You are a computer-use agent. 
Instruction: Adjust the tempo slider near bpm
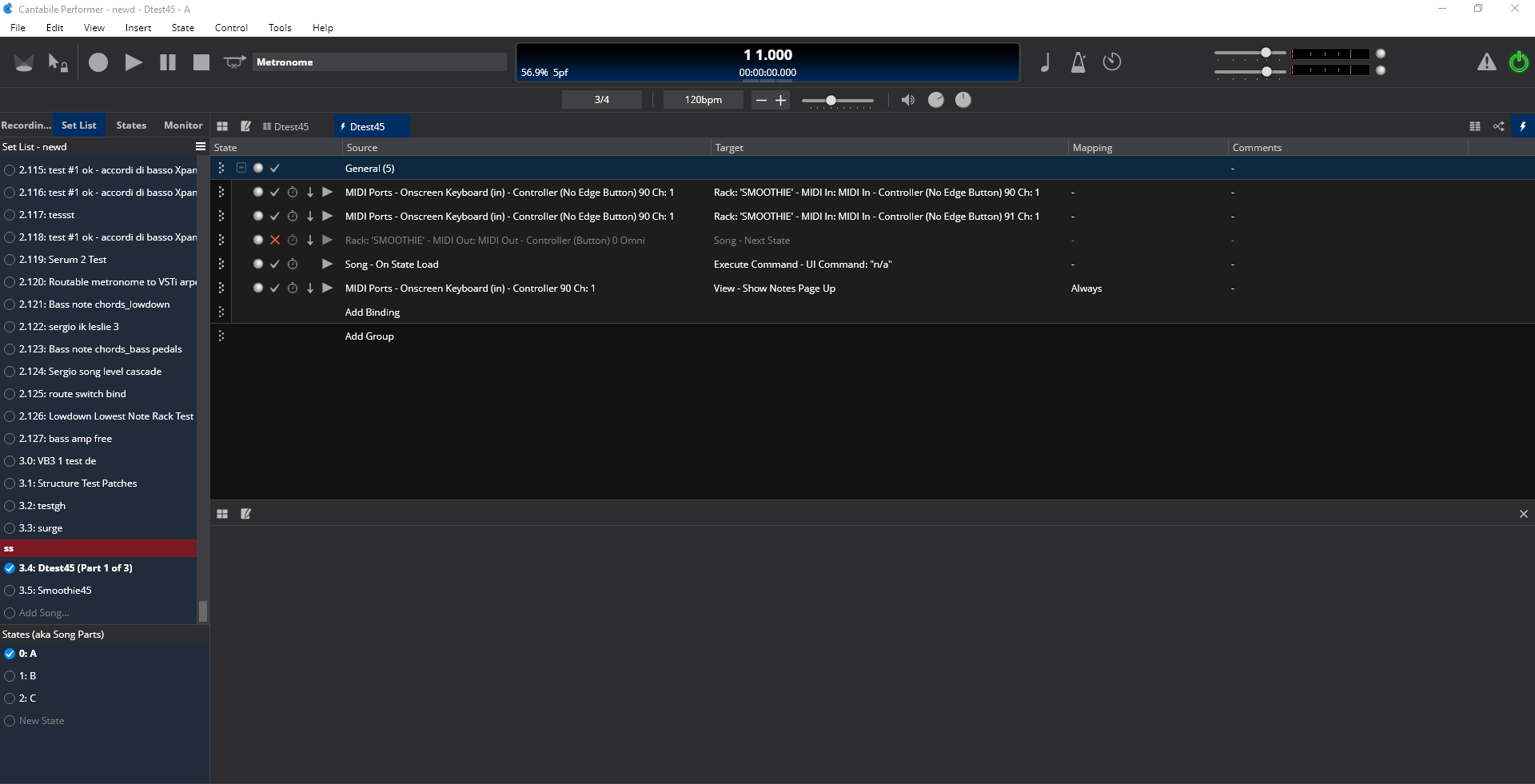tap(831, 101)
